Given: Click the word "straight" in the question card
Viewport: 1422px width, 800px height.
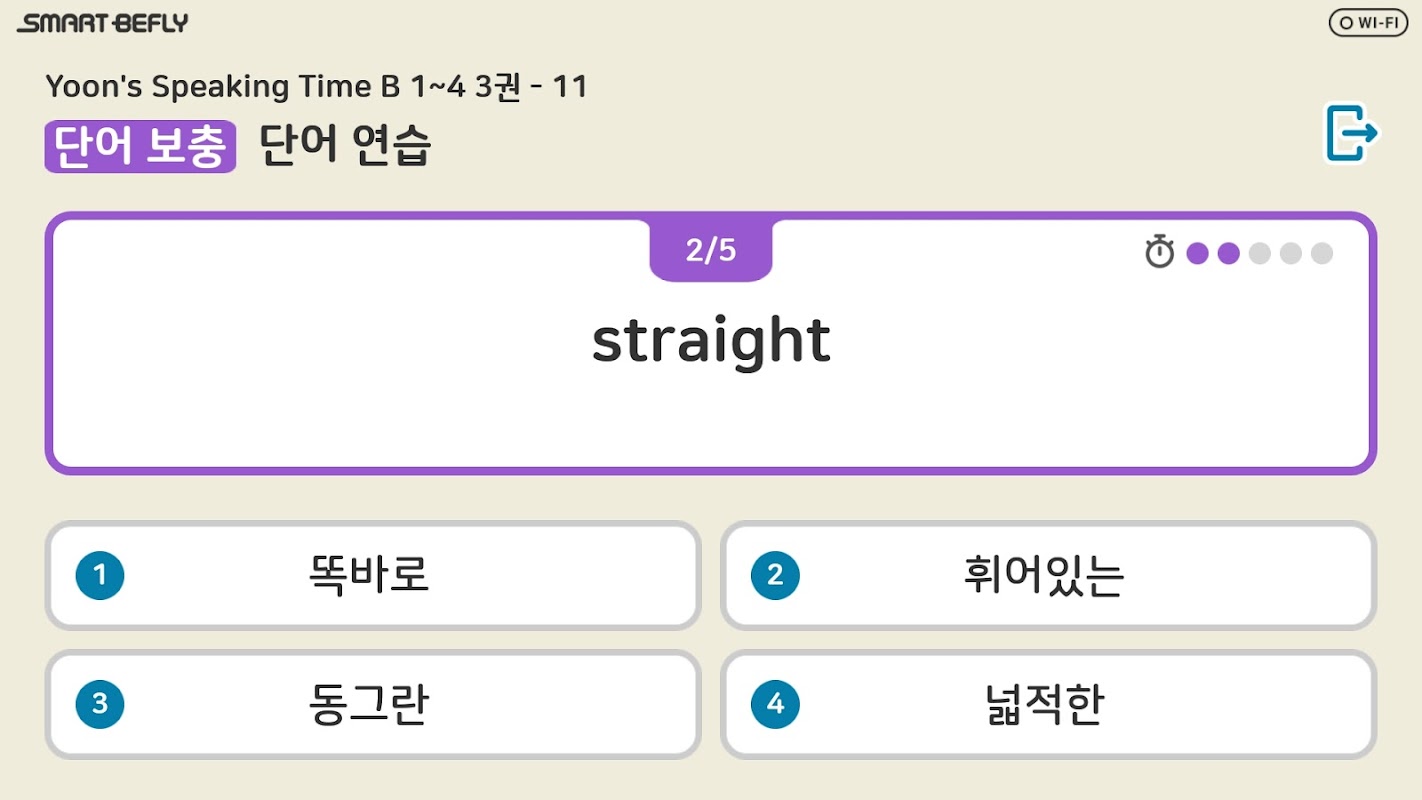Looking at the screenshot, I should click(x=711, y=342).
